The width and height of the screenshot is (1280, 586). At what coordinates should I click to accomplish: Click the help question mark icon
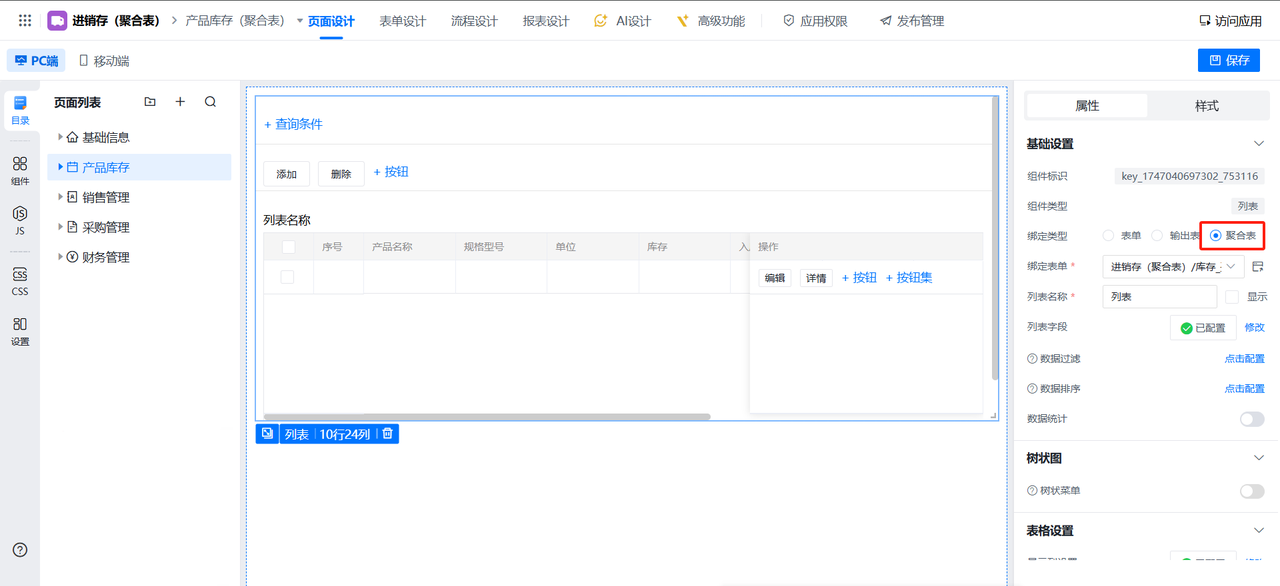click(x=20, y=550)
